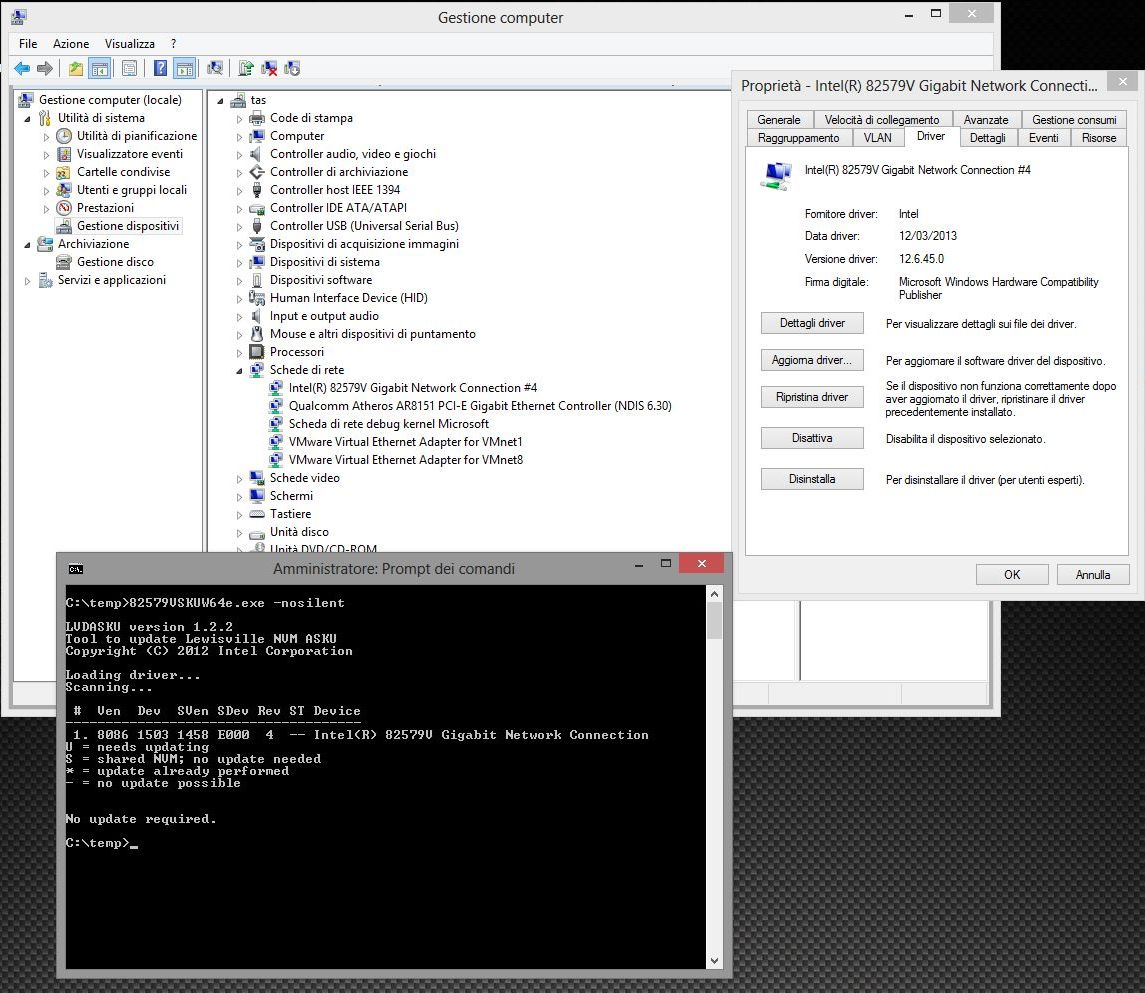Screen dimensions: 1145x993
Task: Toggle the console tree pane icon
Action: [100, 69]
